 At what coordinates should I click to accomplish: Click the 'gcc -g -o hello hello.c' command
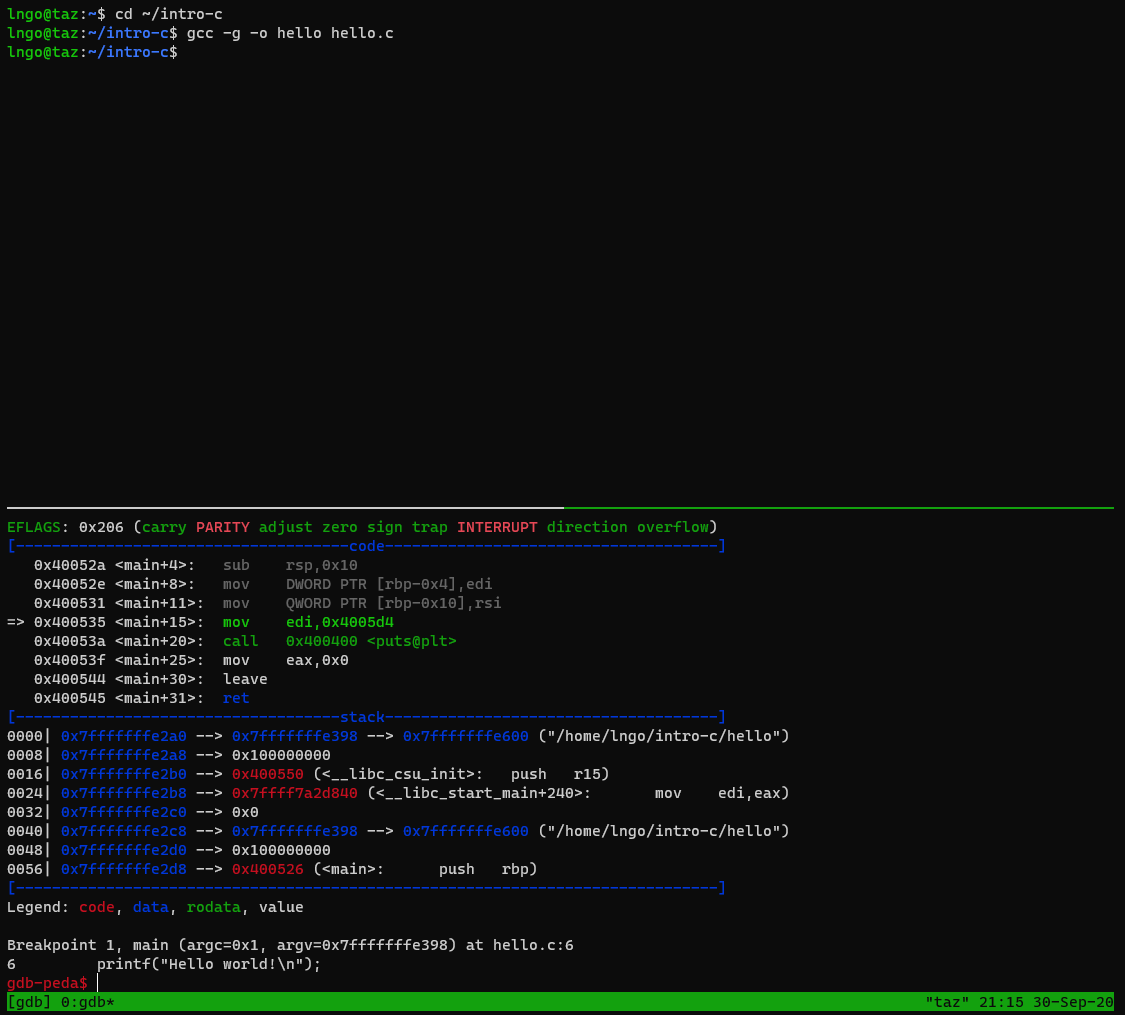290,33
